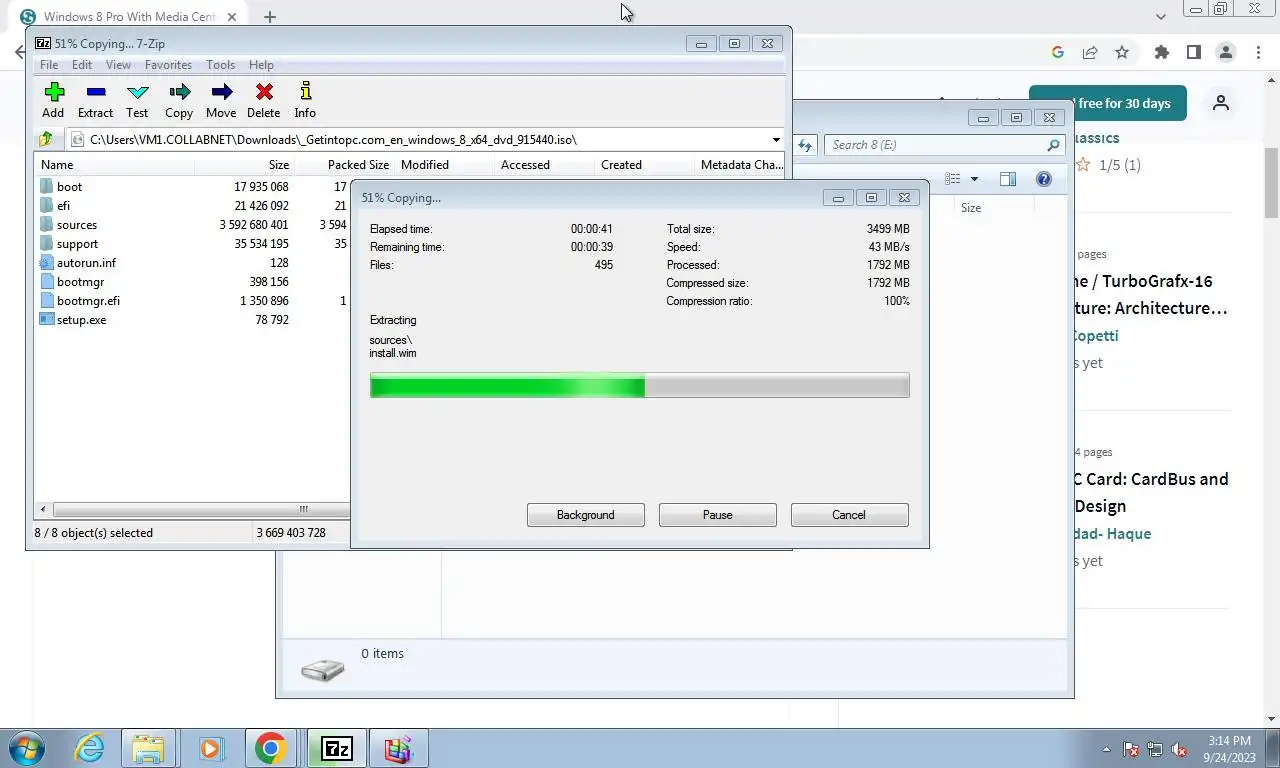Open the Tools menu in 7-Zip
Screen dimensions: 1280x768
point(220,65)
